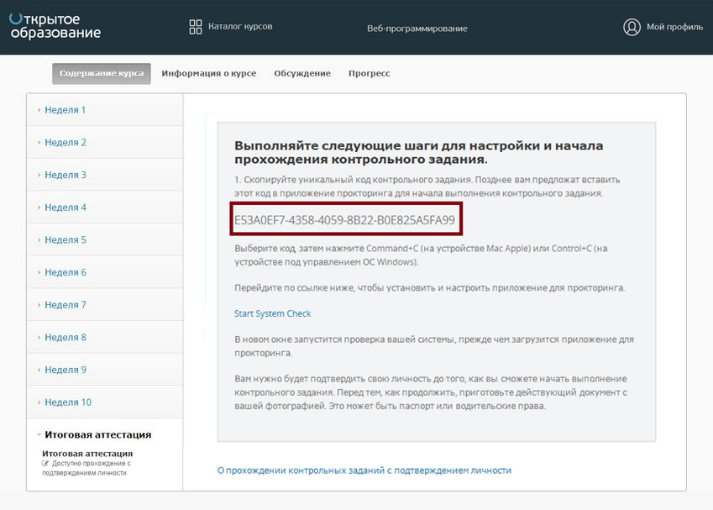Switch to Прогресс tab
Screen dimensions: 713x510
(x=369, y=73)
